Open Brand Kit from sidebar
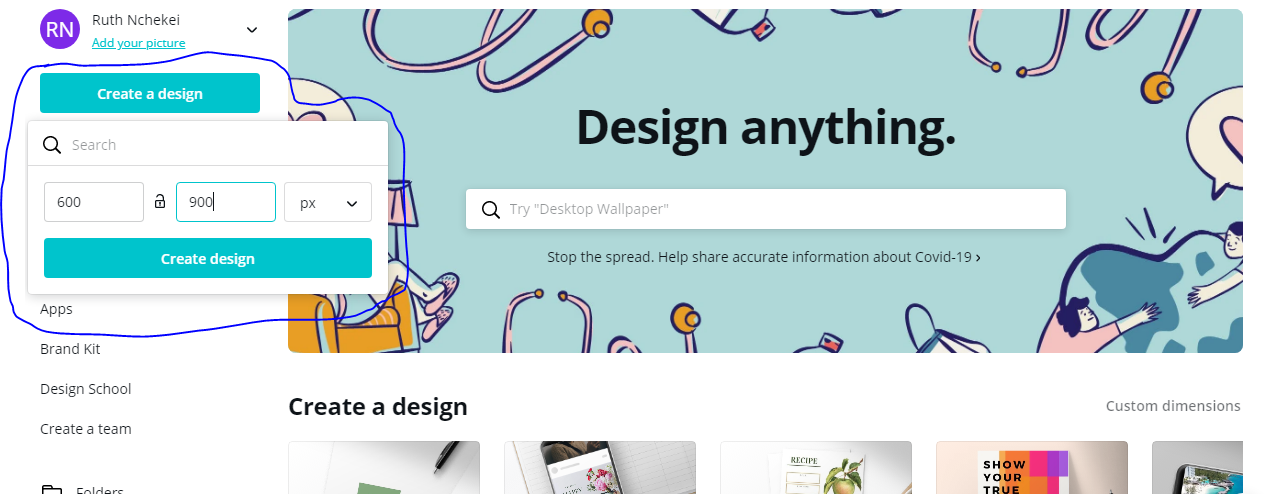Image resolution: width=1264 pixels, height=494 pixels. [x=70, y=349]
